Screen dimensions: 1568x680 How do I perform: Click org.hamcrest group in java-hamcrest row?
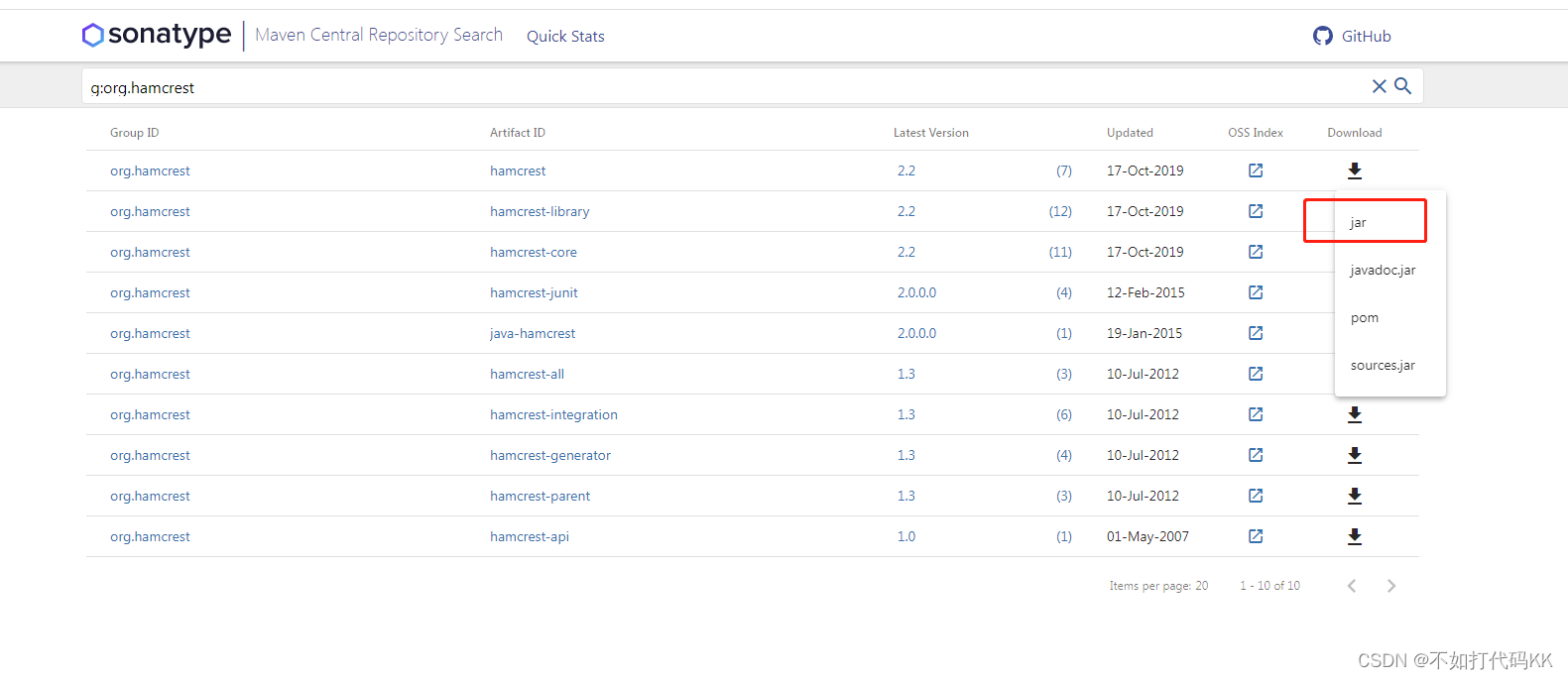(x=150, y=333)
